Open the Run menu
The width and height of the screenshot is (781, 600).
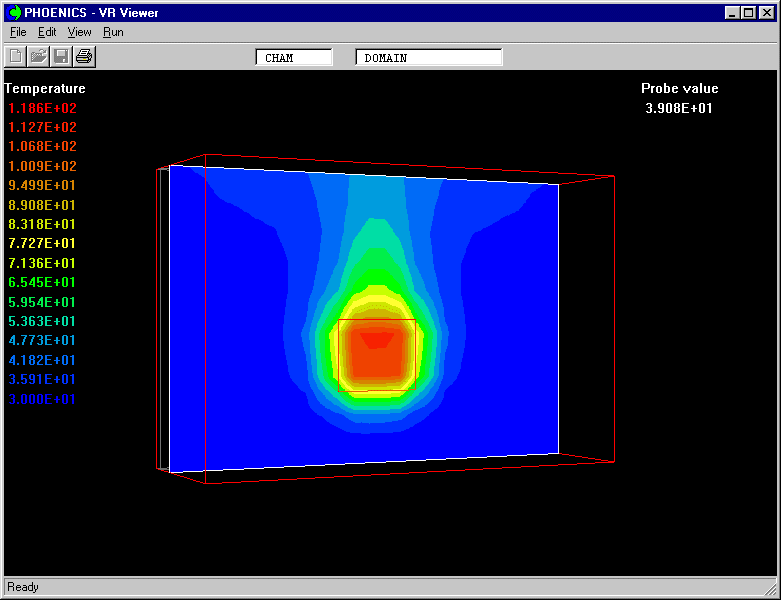[113, 32]
